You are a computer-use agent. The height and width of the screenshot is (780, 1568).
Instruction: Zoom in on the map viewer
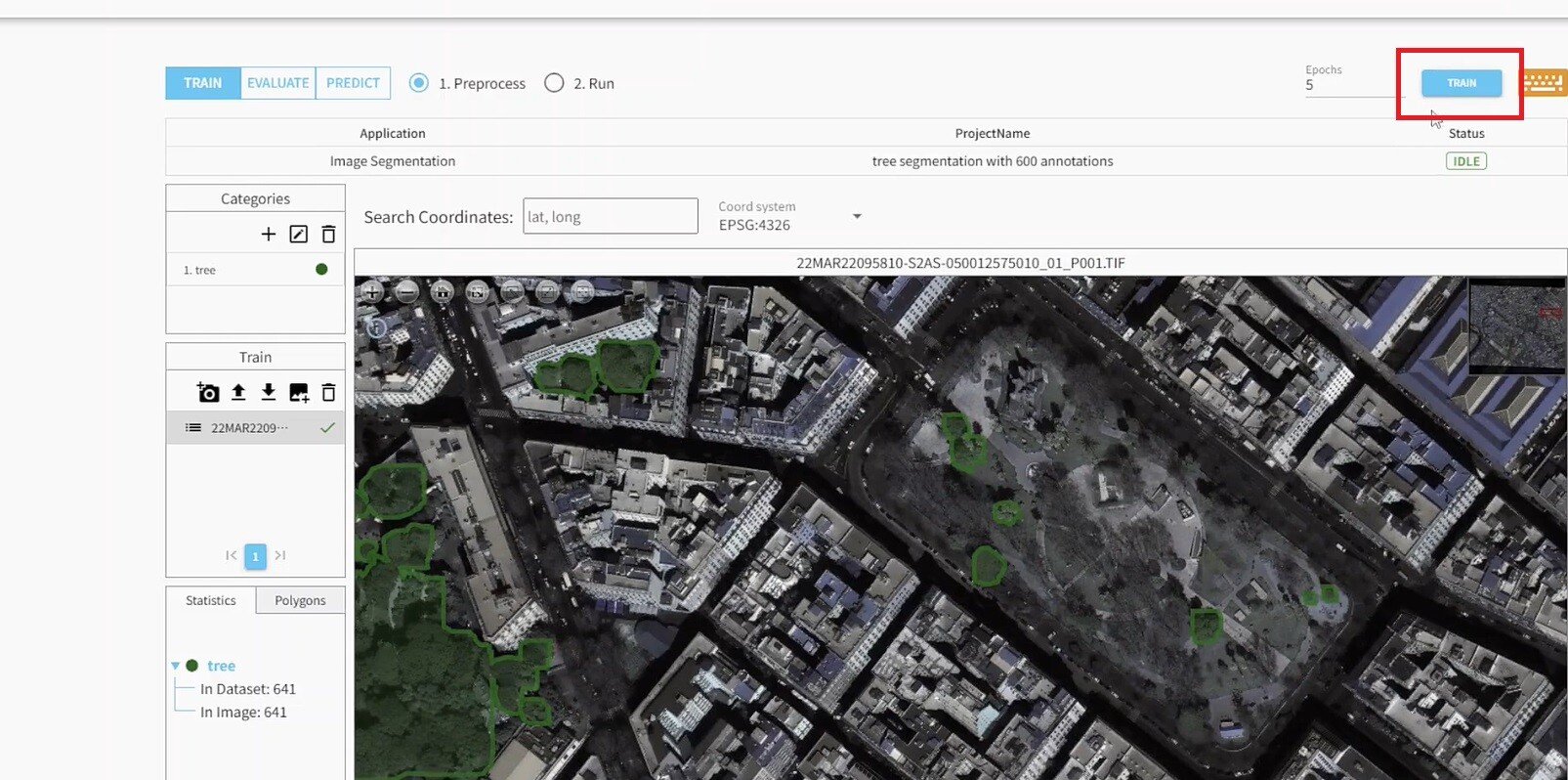[x=372, y=291]
